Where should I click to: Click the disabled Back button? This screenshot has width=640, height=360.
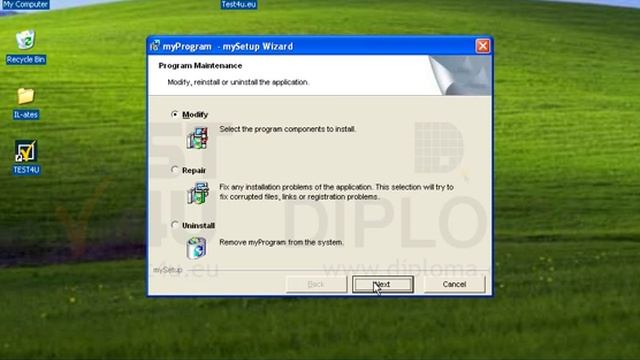click(316, 284)
